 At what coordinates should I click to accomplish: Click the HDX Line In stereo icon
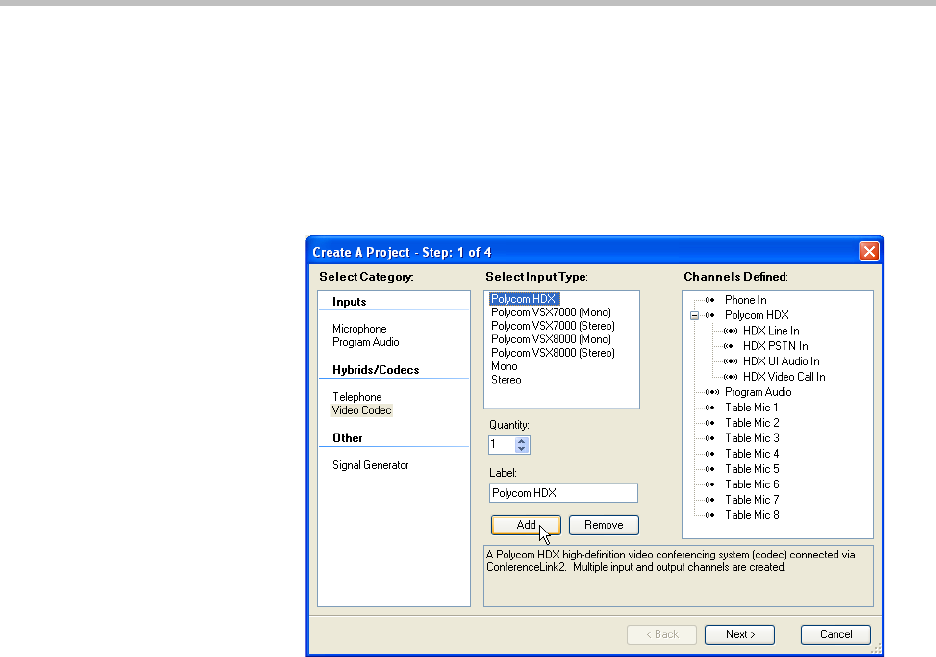click(x=730, y=331)
